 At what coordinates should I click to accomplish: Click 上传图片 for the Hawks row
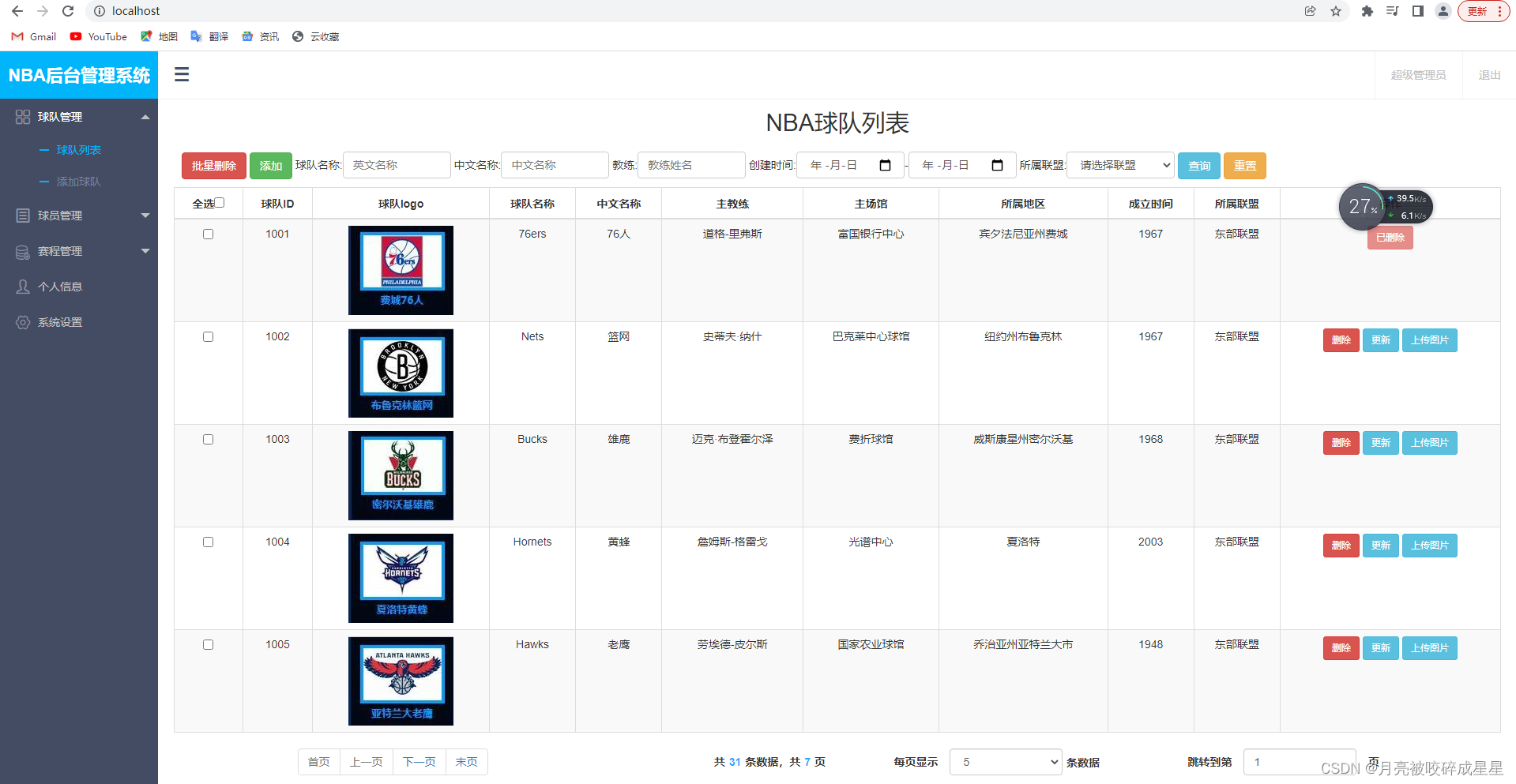tap(1430, 648)
